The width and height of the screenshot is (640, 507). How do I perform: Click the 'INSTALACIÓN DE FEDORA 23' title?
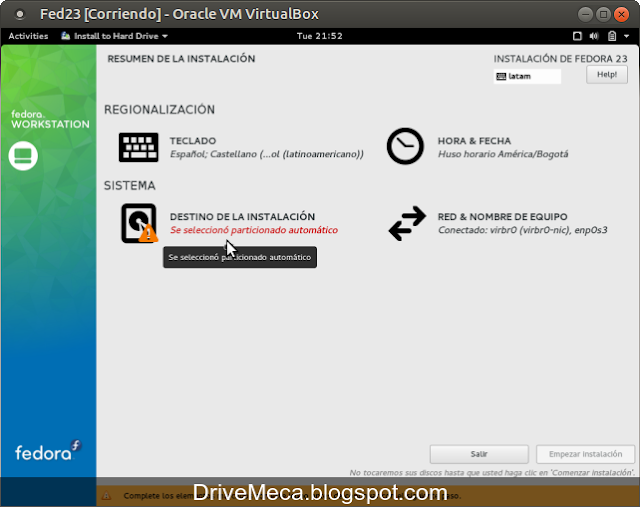560,59
